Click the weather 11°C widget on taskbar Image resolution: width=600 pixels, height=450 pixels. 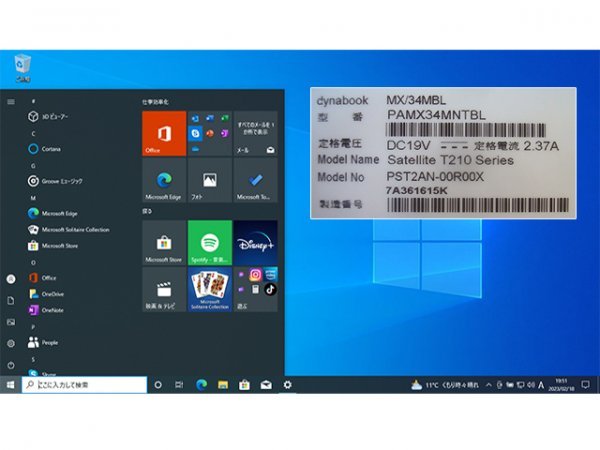444,385
